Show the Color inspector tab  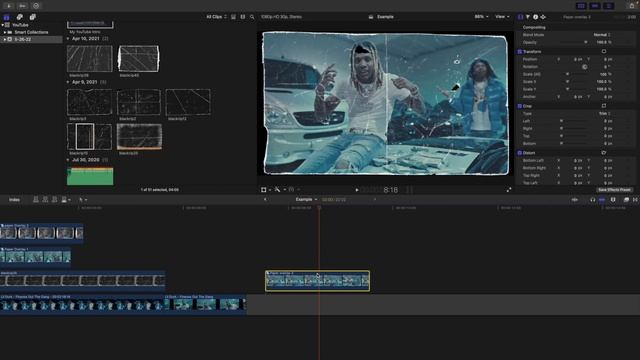point(528,17)
